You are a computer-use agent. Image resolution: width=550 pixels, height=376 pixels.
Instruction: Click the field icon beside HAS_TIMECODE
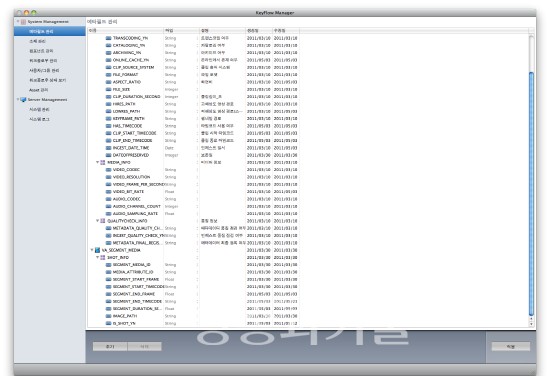pos(109,126)
